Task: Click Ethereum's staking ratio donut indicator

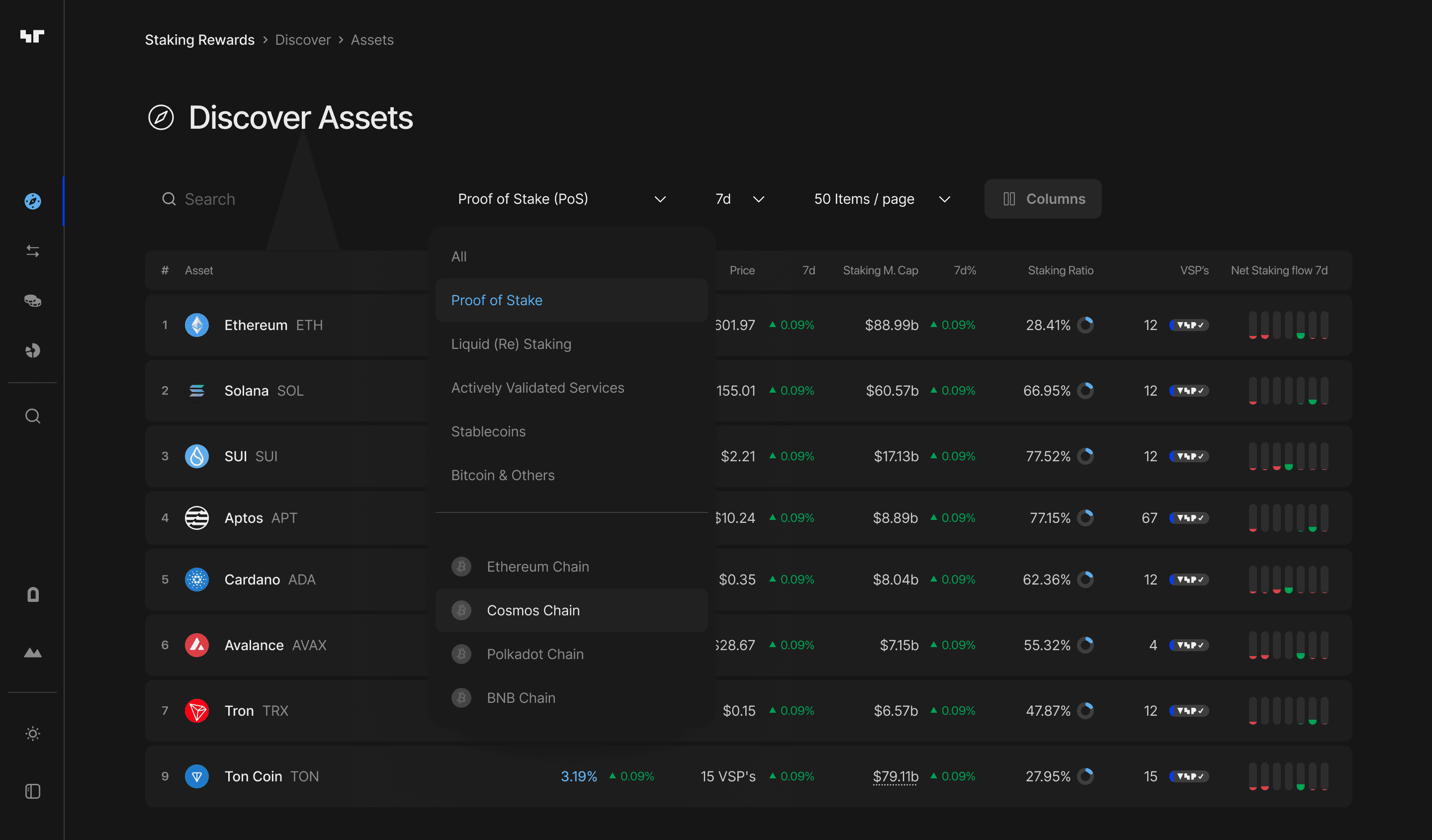Action: [1085, 325]
